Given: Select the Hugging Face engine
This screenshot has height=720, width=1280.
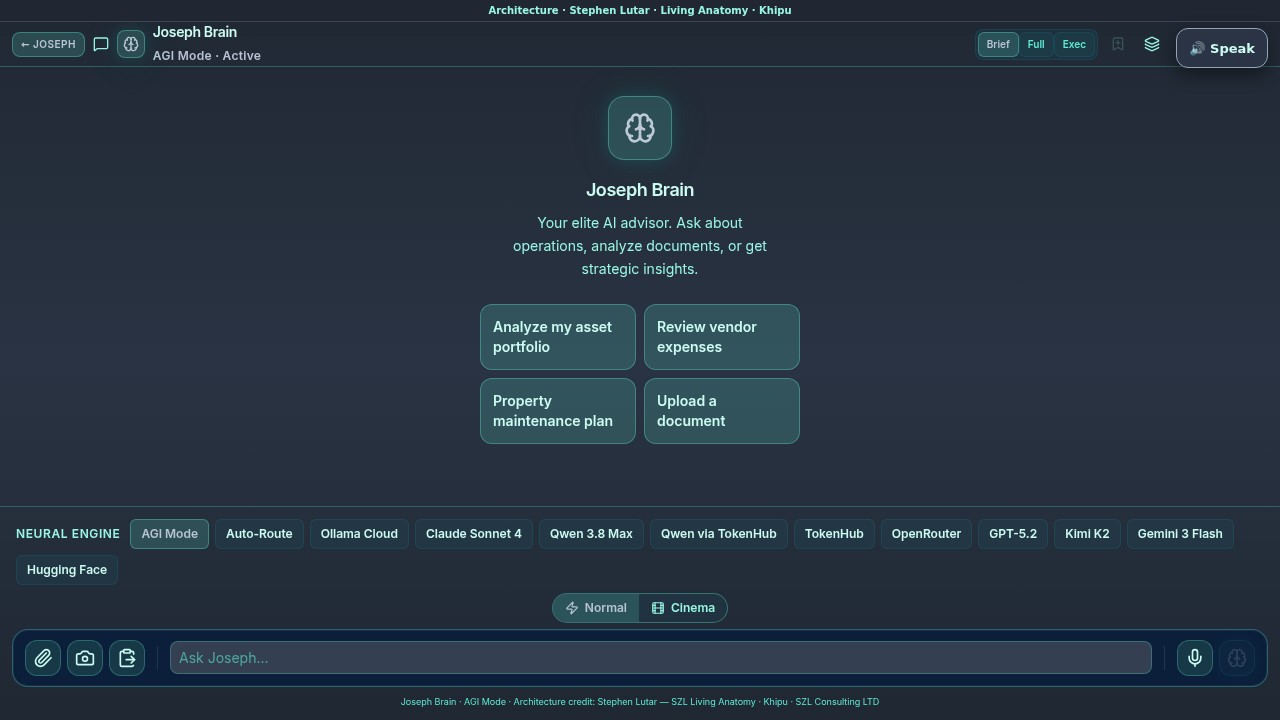Looking at the screenshot, I should [x=67, y=570].
